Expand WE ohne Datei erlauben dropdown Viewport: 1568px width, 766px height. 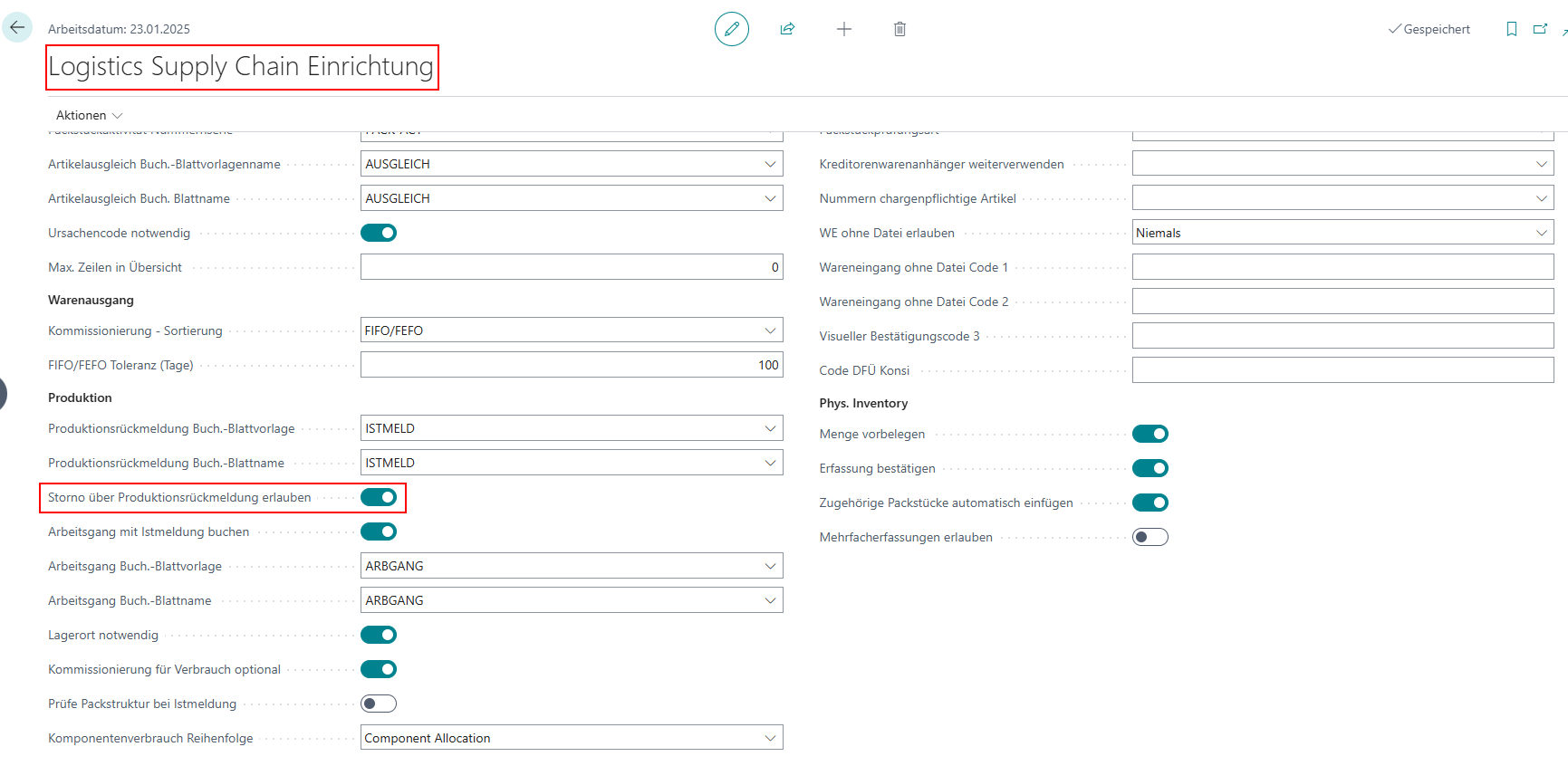[x=1541, y=233]
